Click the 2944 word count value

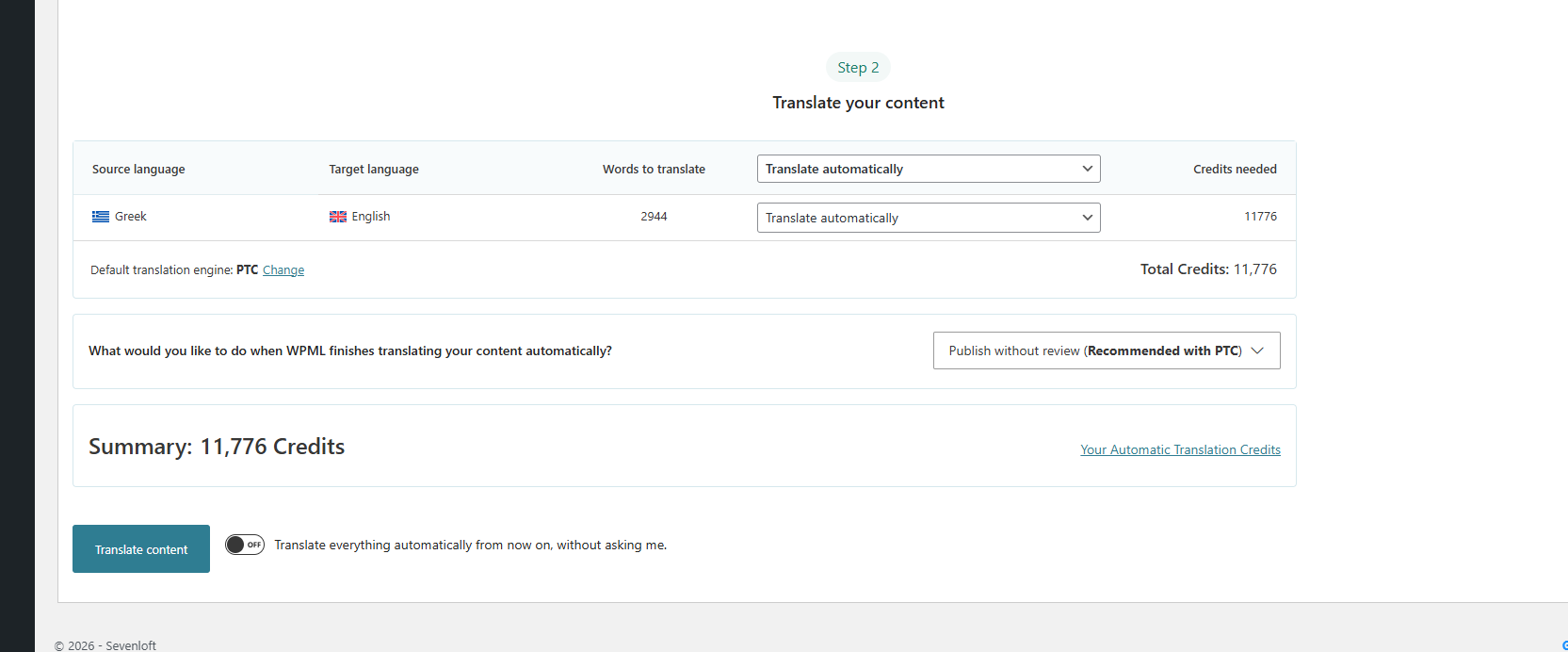tap(654, 217)
